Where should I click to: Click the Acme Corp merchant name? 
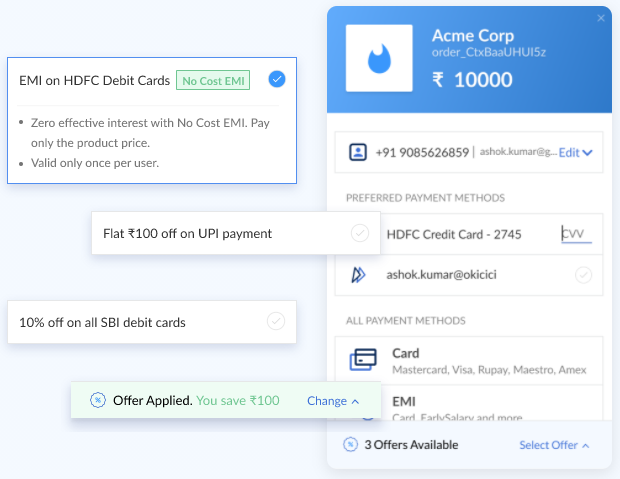click(473, 36)
